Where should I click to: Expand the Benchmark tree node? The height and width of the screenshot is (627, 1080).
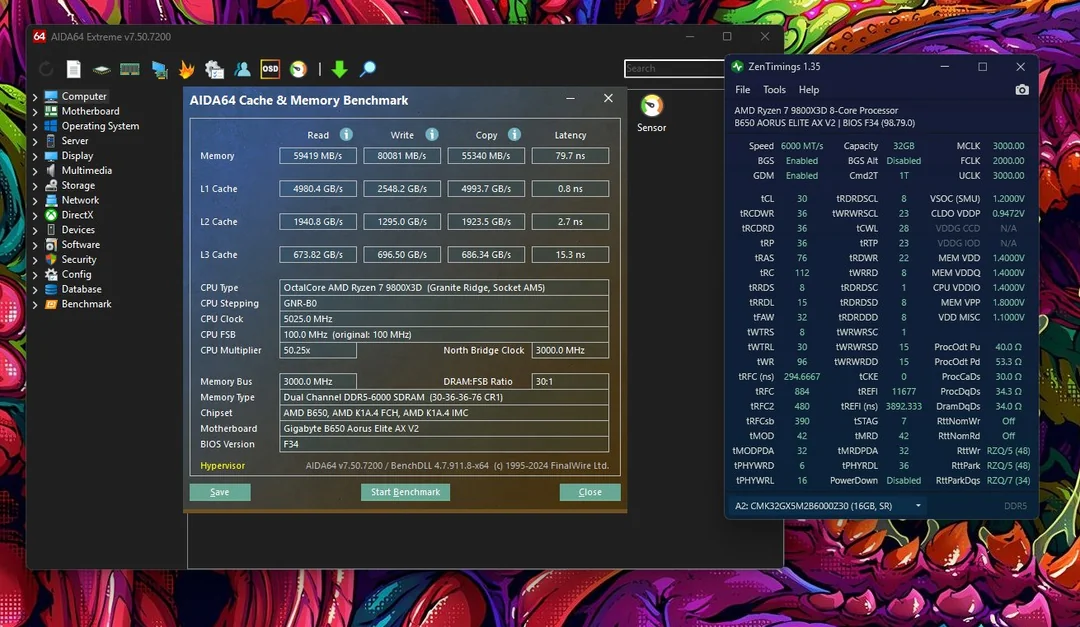pyautogui.click(x=35, y=304)
